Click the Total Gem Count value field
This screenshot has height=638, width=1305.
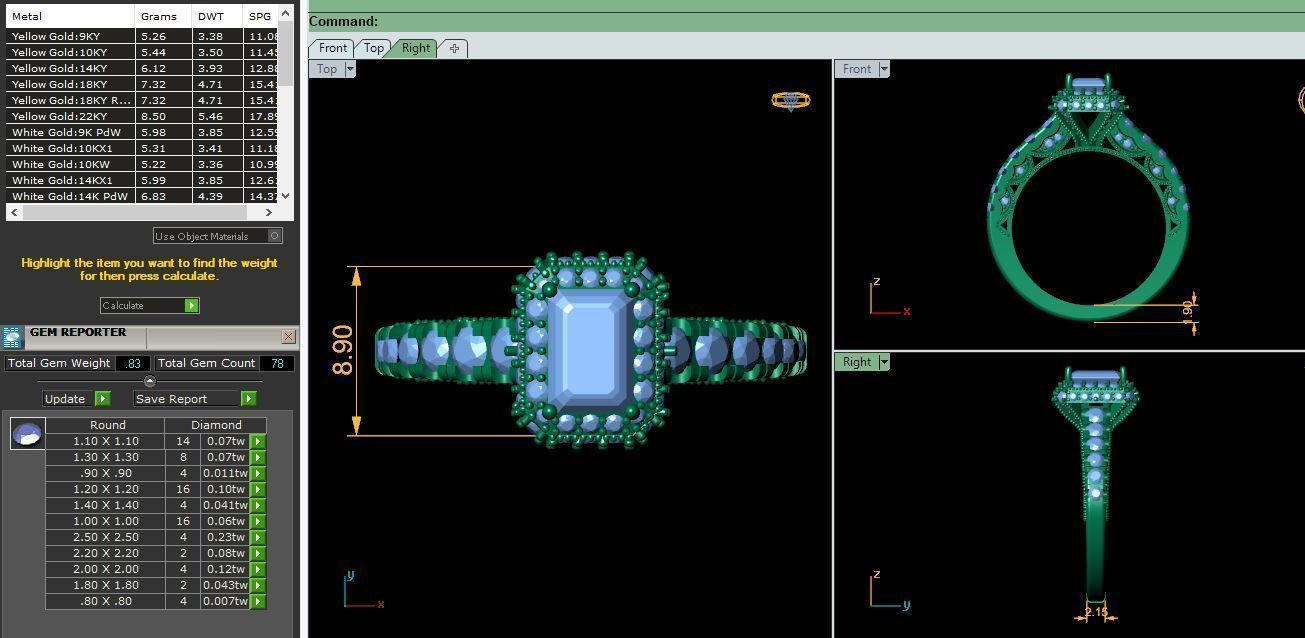point(277,363)
